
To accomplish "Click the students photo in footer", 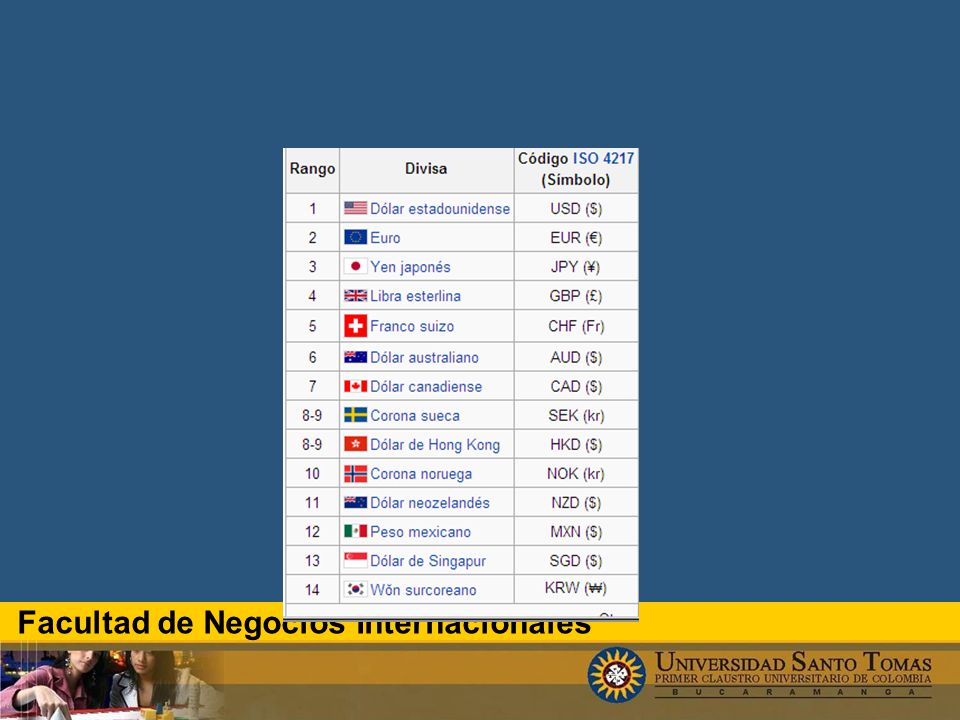I will tap(111, 684).
